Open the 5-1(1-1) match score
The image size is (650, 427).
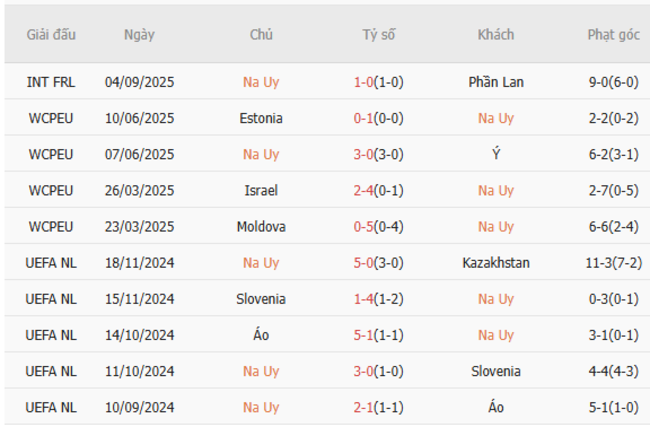tap(379, 335)
